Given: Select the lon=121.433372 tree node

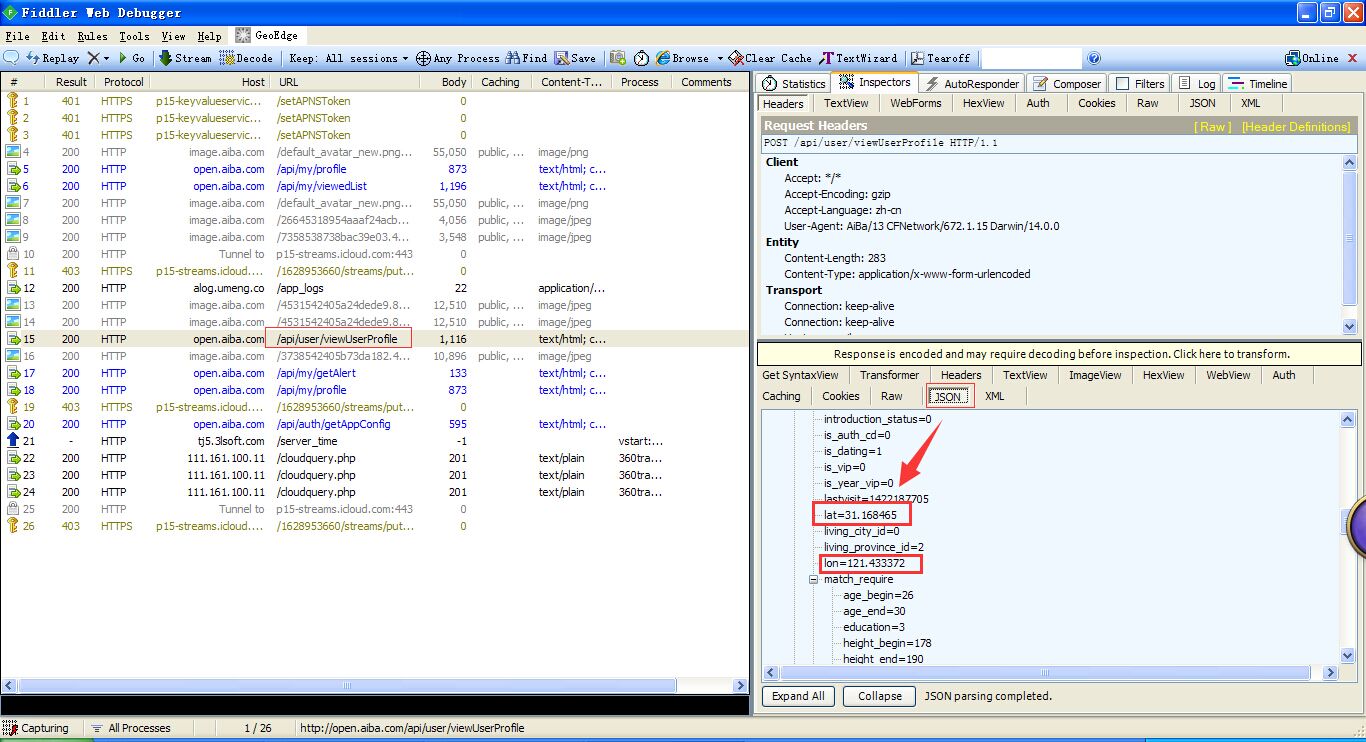Looking at the screenshot, I should click(865, 563).
